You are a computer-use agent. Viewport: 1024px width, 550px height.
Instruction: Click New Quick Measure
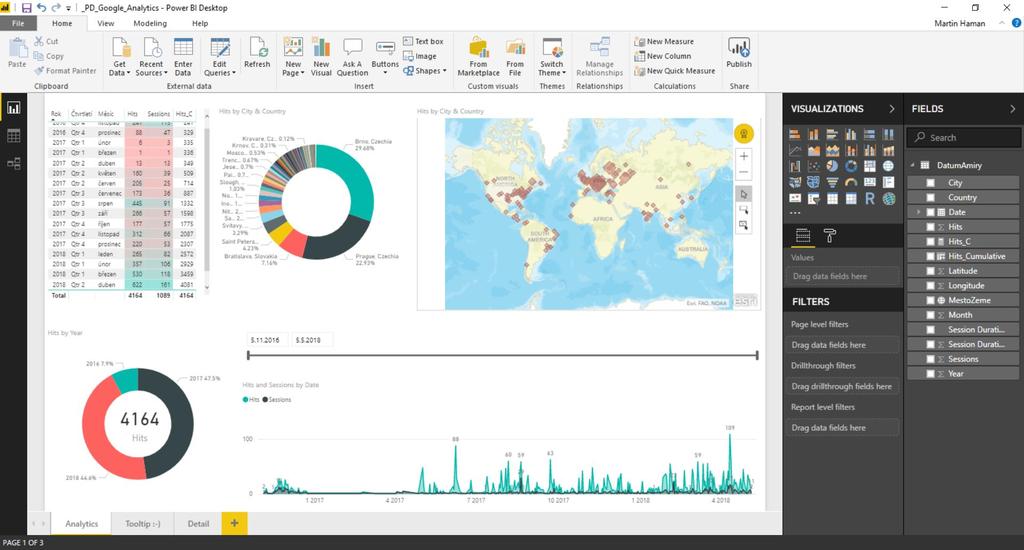675,71
